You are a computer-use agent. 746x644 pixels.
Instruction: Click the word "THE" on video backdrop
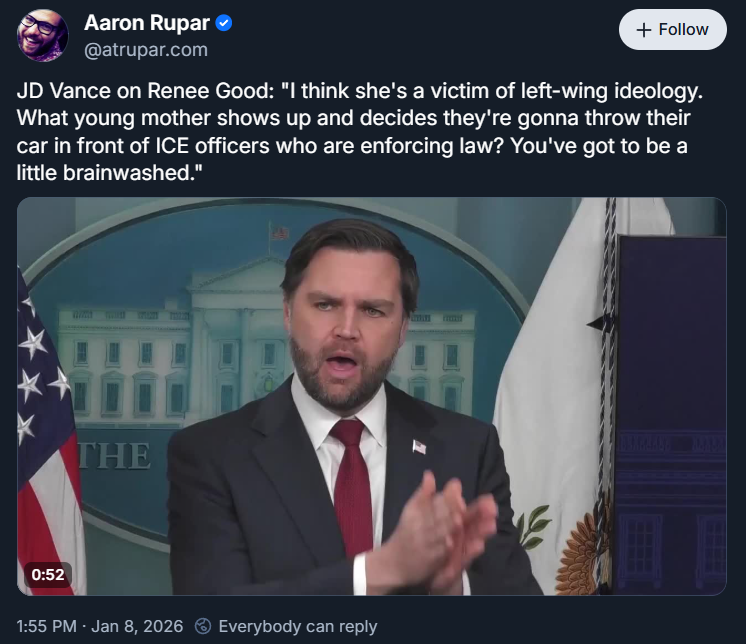[x=119, y=457]
